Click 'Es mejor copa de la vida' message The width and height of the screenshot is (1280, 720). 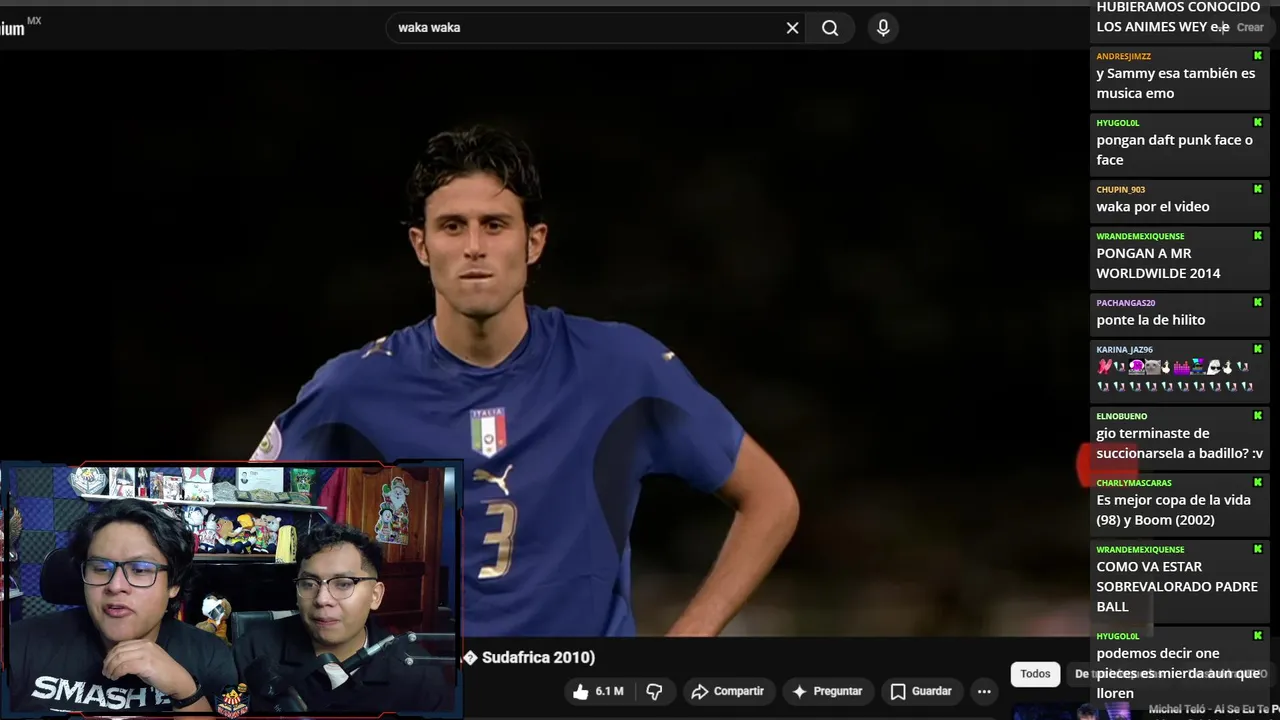pos(1174,510)
